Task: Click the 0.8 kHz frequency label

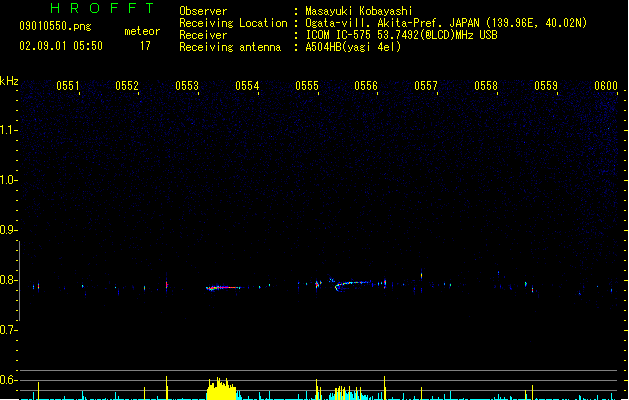Action: coord(8,280)
